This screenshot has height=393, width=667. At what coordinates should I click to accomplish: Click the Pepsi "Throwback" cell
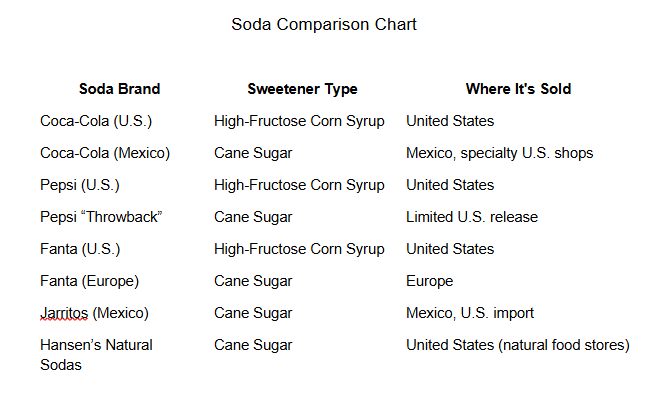(x=101, y=217)
